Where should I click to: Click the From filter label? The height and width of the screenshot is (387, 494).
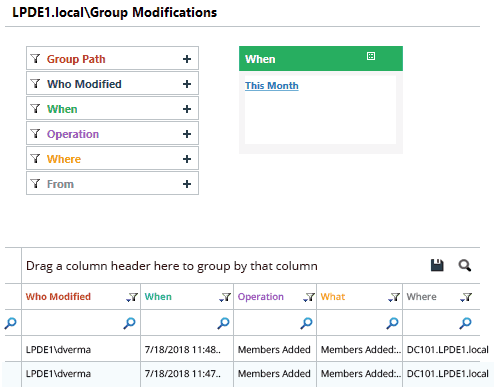pos(60,184)
